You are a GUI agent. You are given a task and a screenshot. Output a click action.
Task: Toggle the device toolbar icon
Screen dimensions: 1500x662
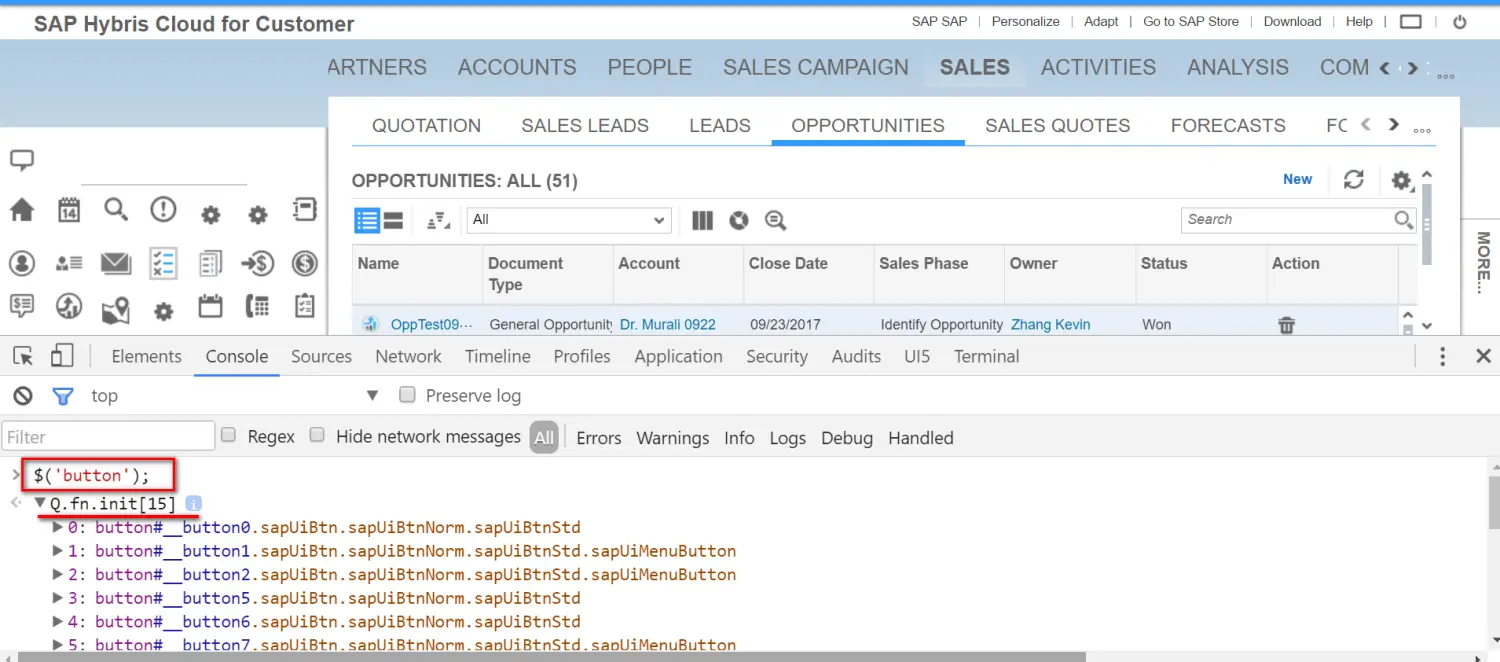pyautogui.click(x=62, y=356)
